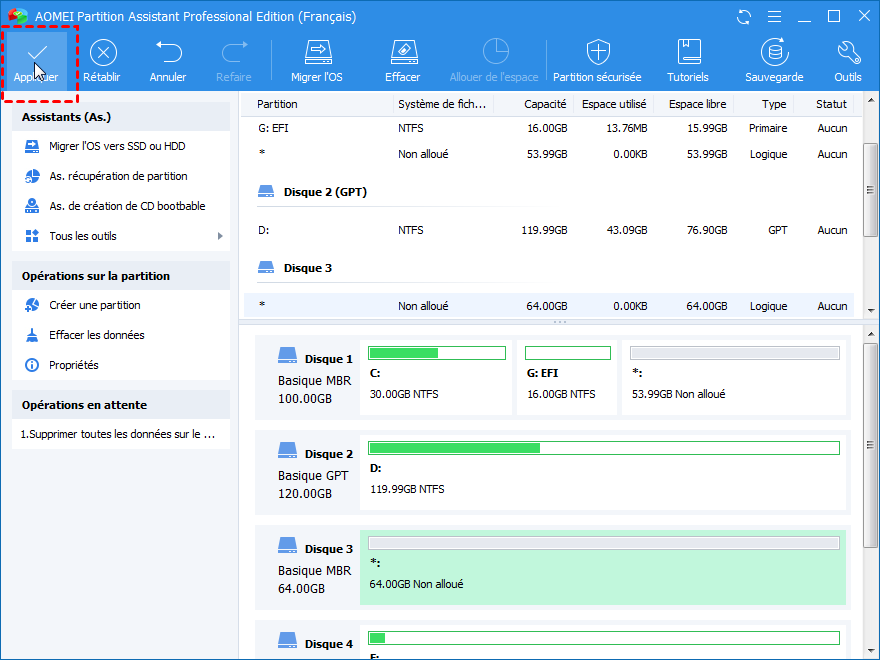Open Propriétés in the partition operations
This screenshot has height=660, width=880.
coord(73,365)
